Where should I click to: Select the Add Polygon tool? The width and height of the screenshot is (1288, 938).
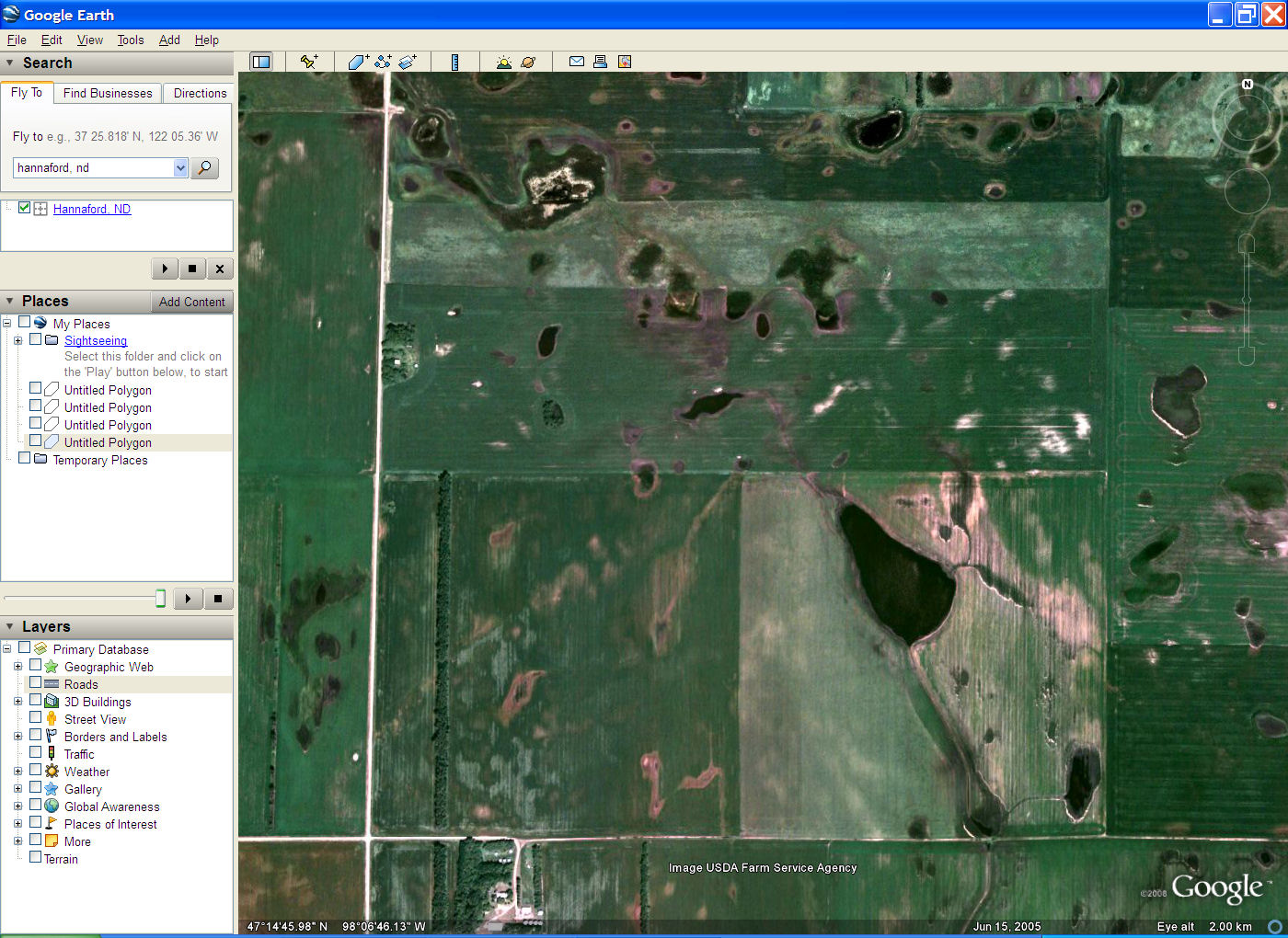point(358,62)
